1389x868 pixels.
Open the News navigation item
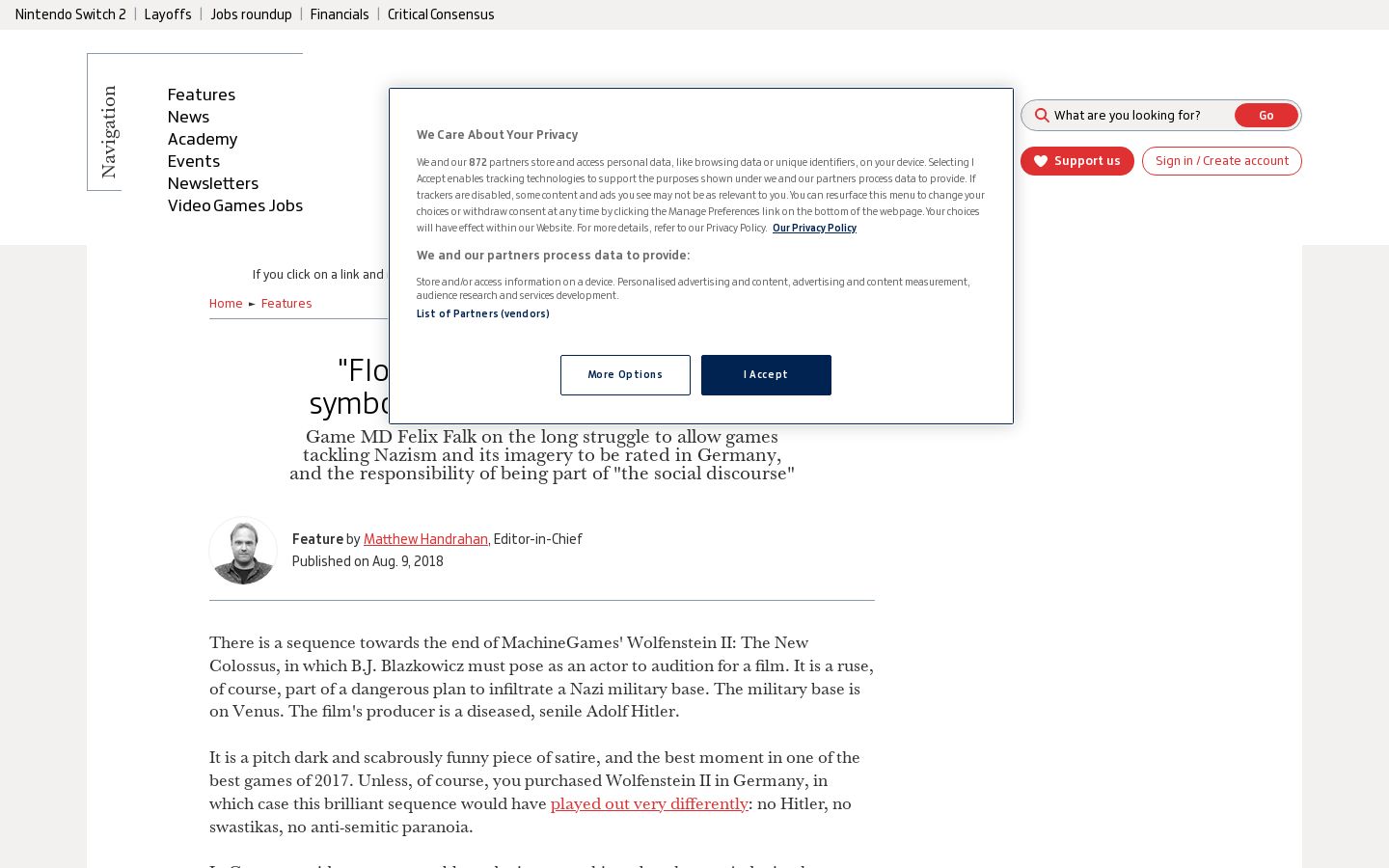tap(188, 117)
